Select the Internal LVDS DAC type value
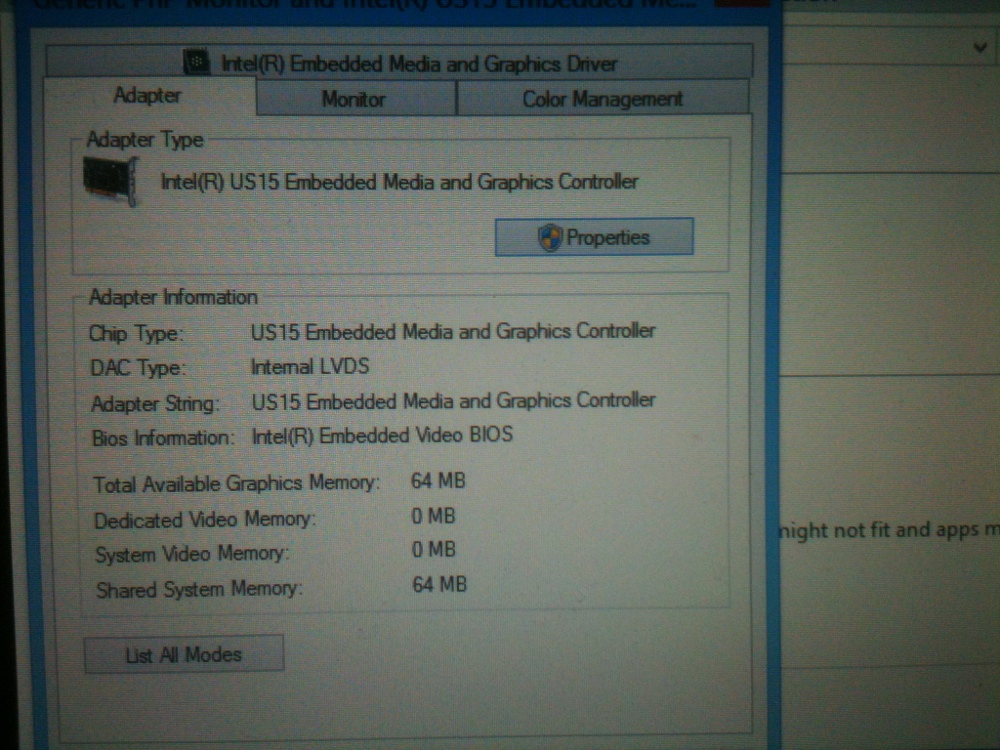The width and height of the screenshot is (1000, 750). coord(310,367)
